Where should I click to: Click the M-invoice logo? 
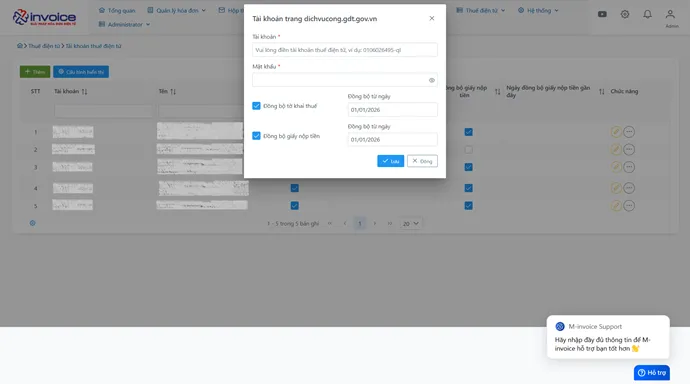(44, 17)
